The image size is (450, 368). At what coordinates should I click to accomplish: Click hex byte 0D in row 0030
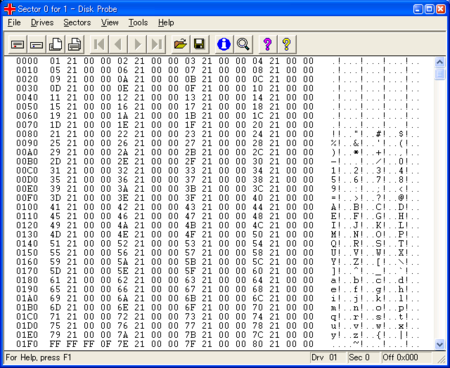(55, 88)
